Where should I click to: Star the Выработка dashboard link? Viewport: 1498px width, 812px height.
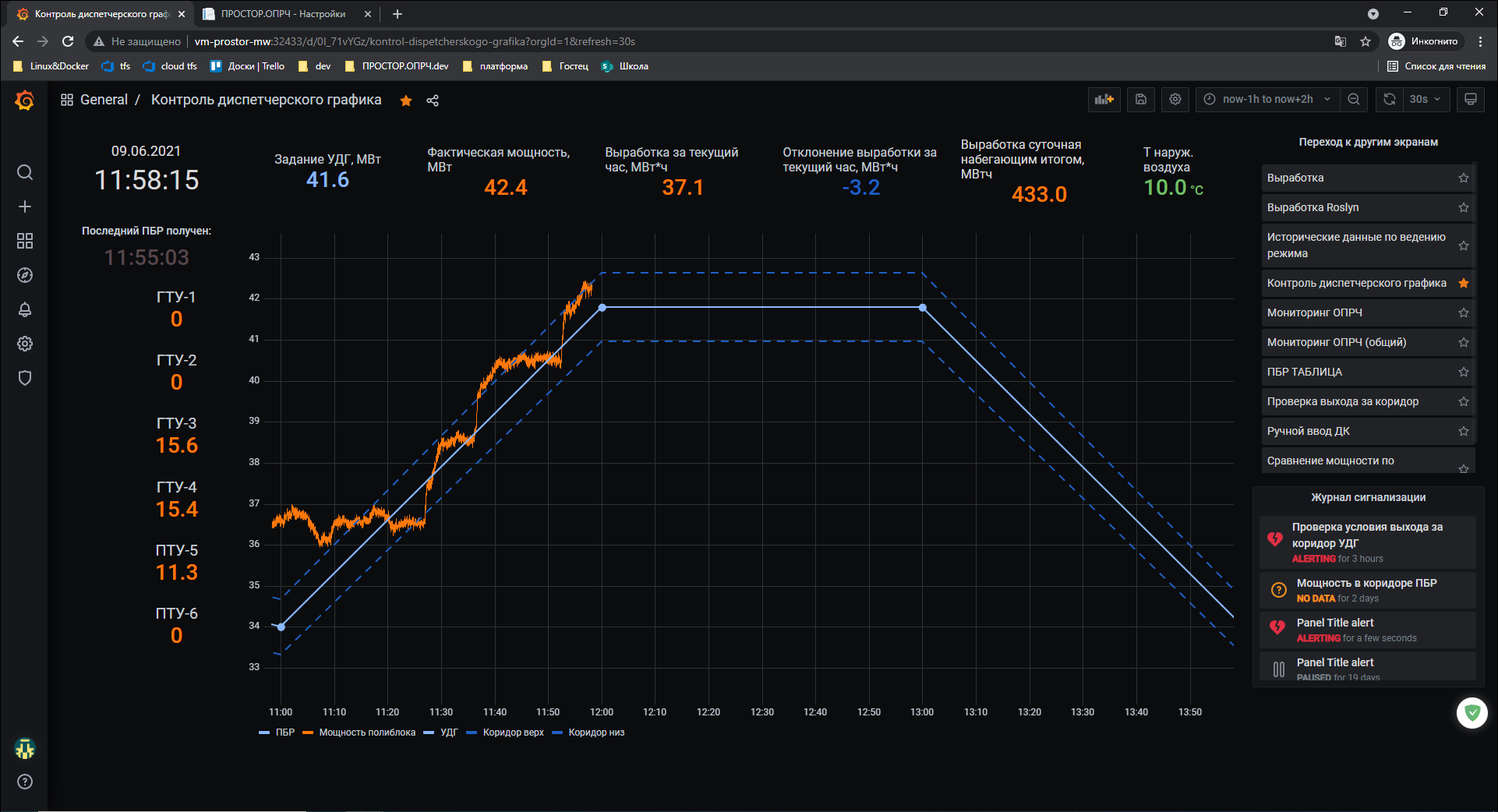pos(1464,178)
